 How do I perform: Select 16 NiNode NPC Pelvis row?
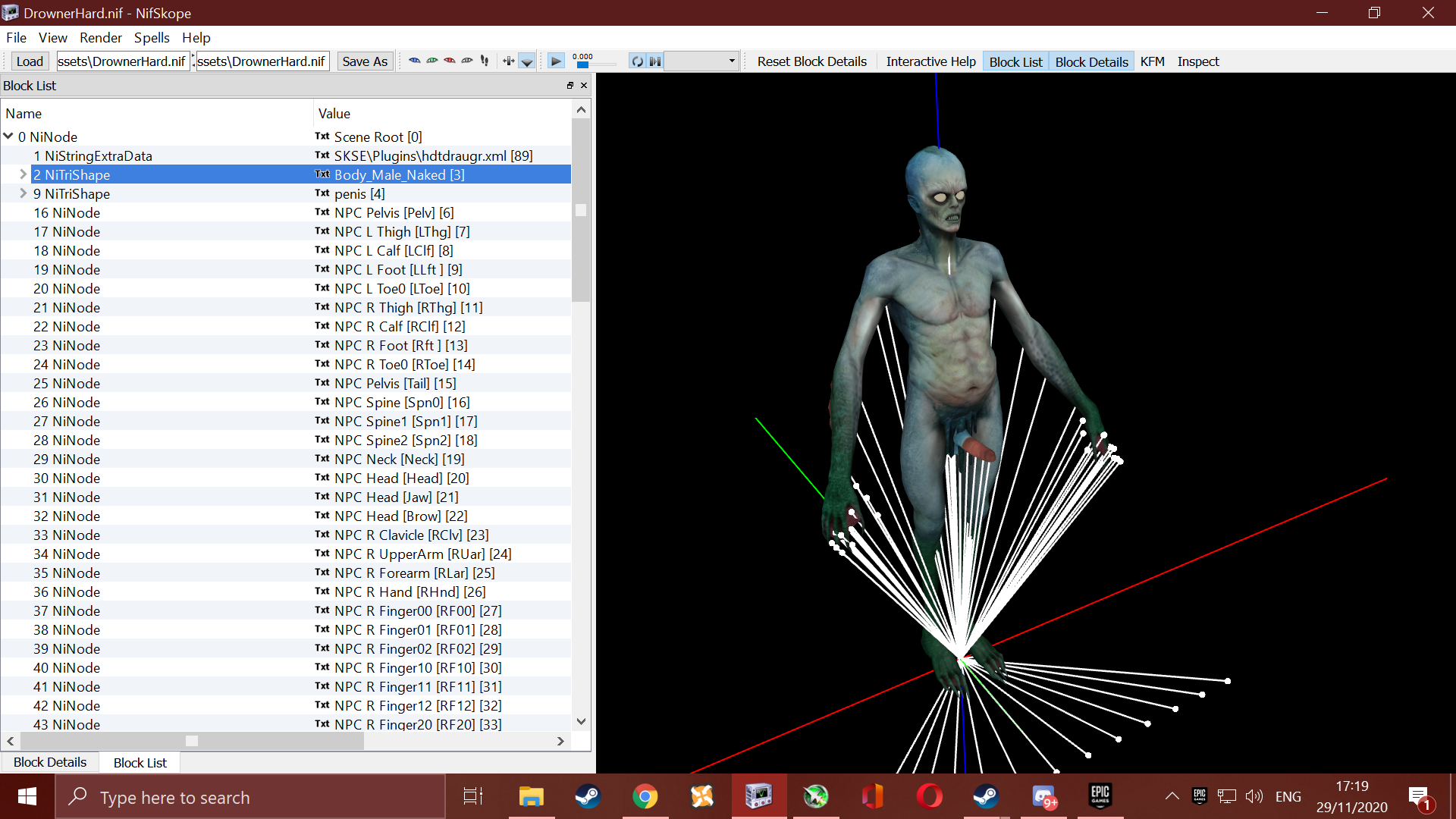click(x=286, y=212)
